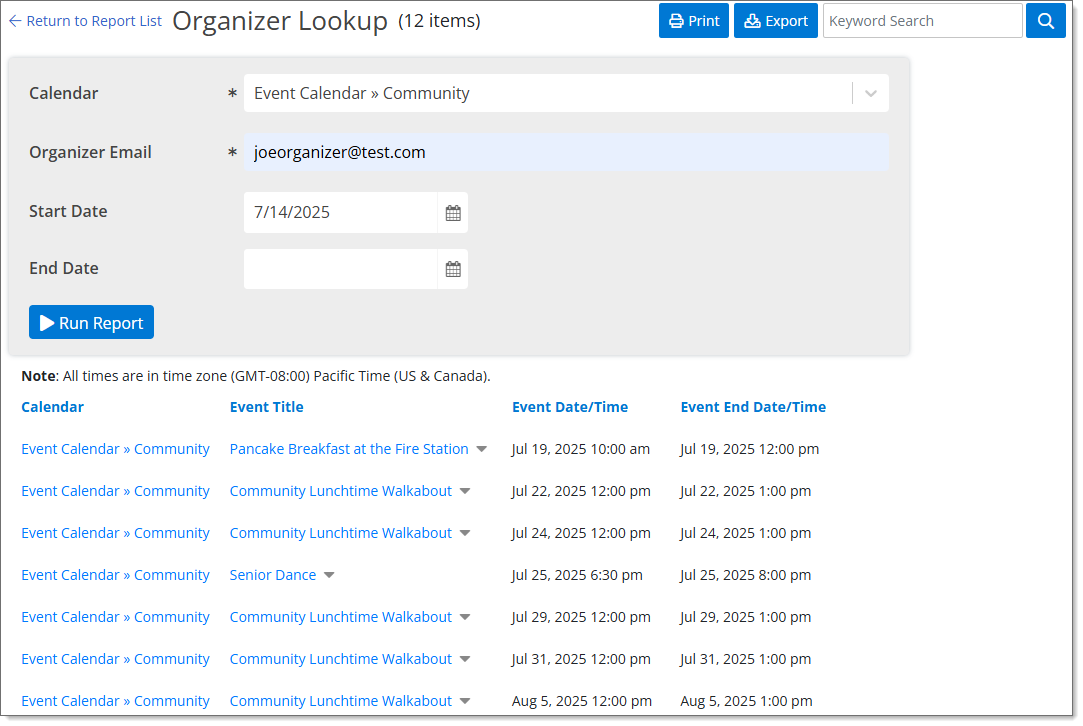Sort results by Event Date/Time column

(x=569, y=407)
